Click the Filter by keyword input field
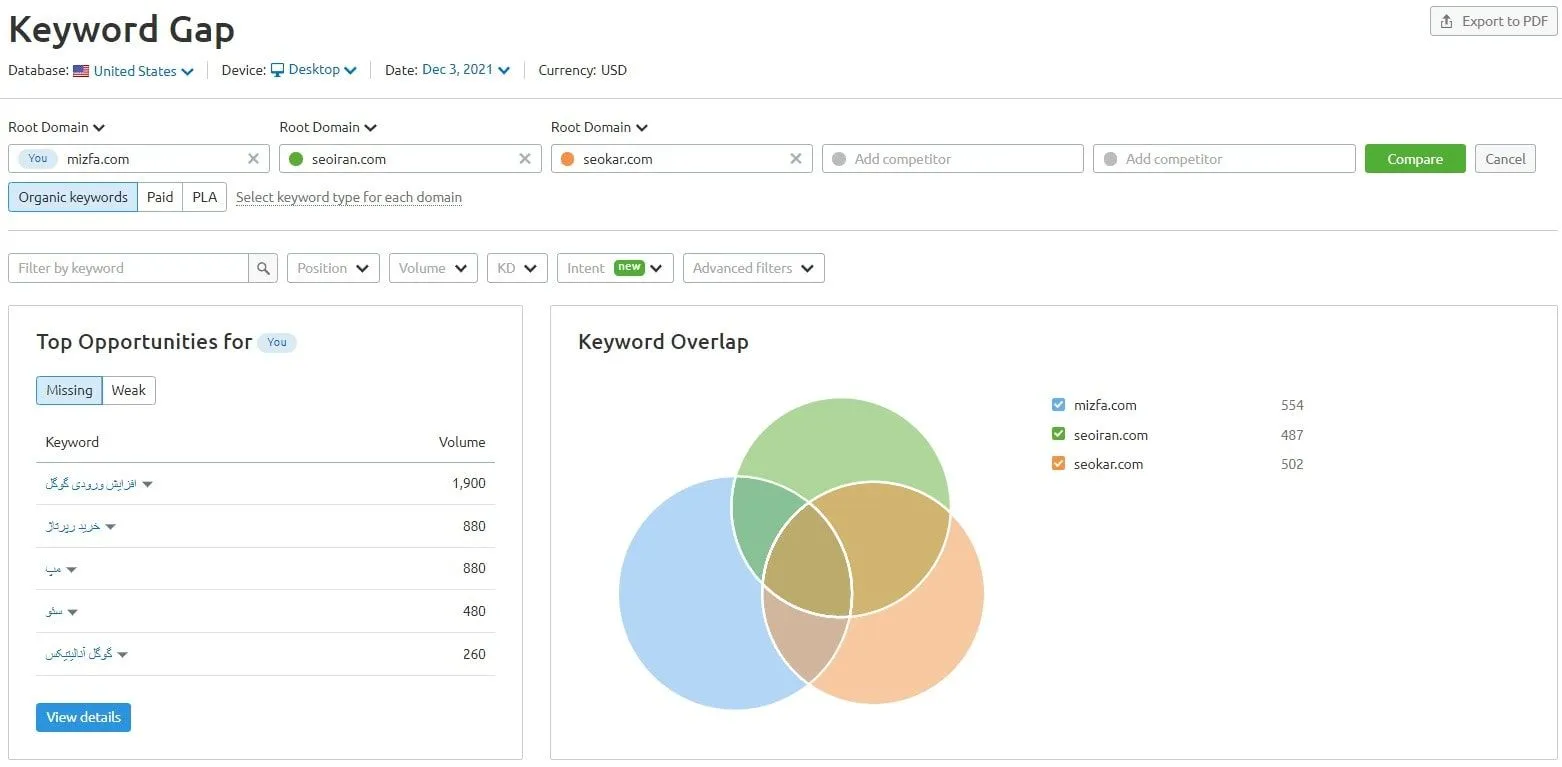The image size is (1562, 767). point(129,268)
